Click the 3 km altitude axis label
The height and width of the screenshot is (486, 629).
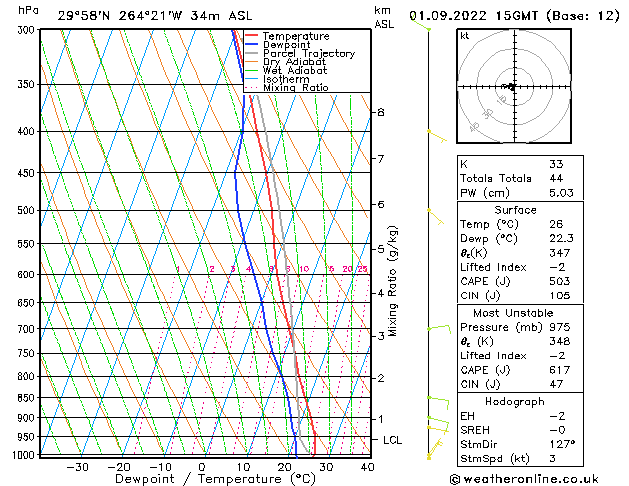(x=381, y=336)
